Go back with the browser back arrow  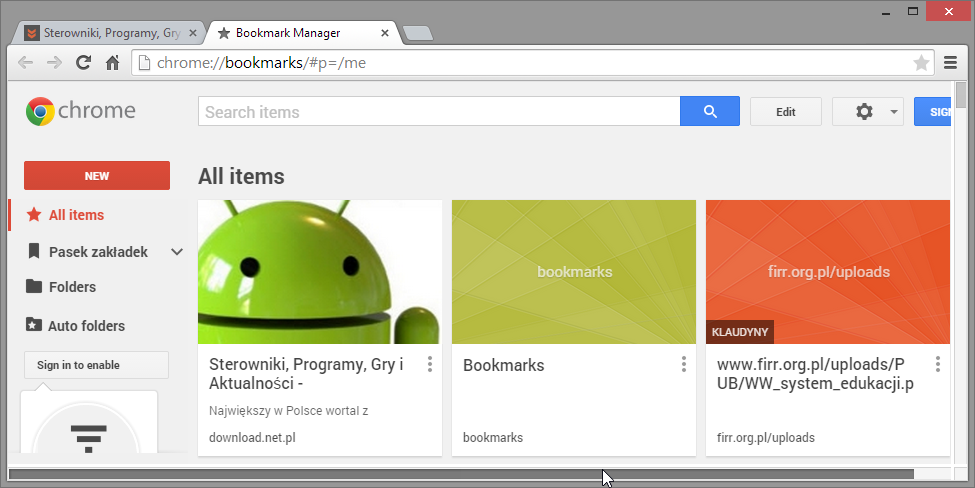25,63
